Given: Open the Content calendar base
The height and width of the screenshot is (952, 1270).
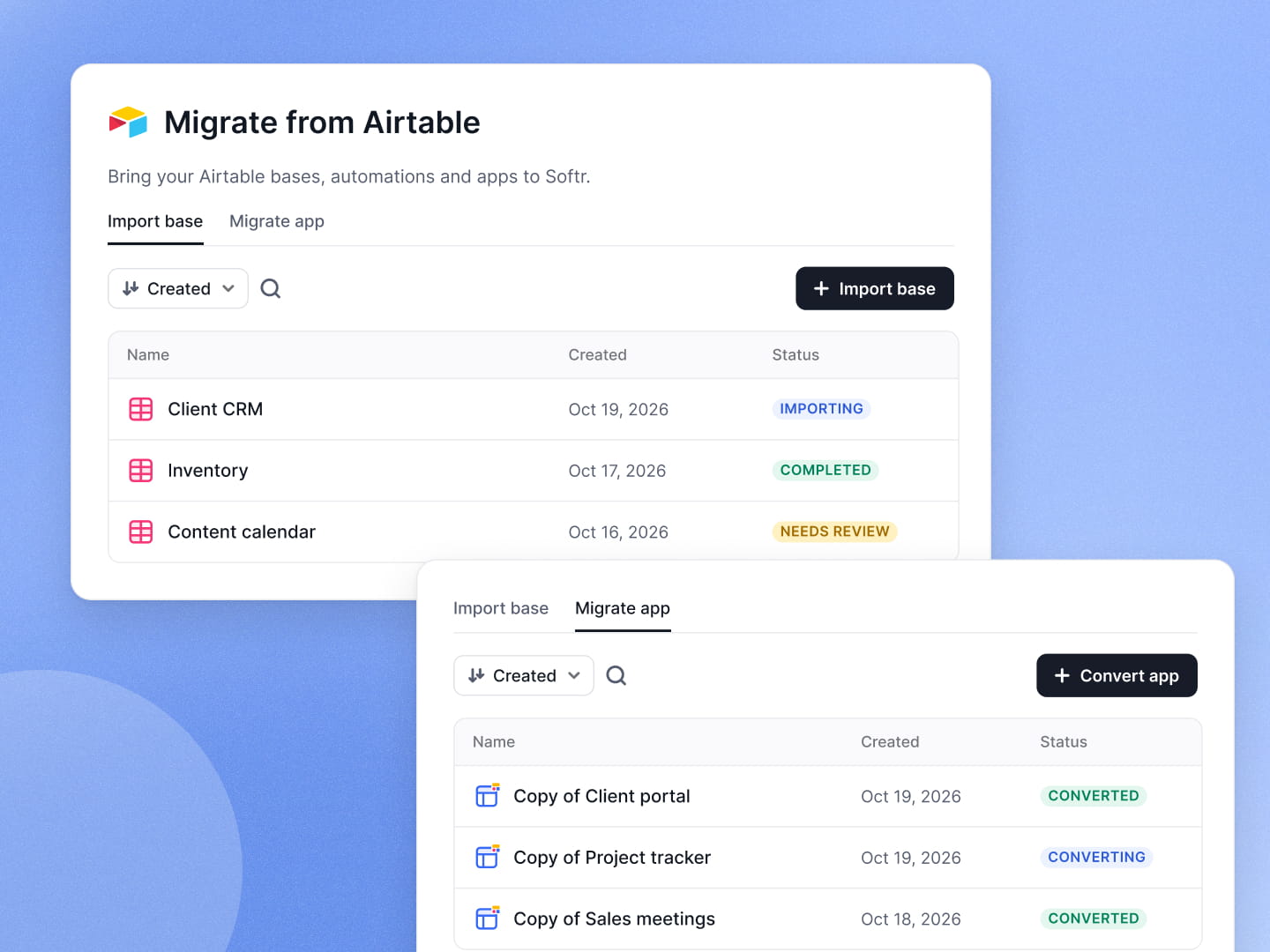Looking at the screenshot, I should click(534, 532).
